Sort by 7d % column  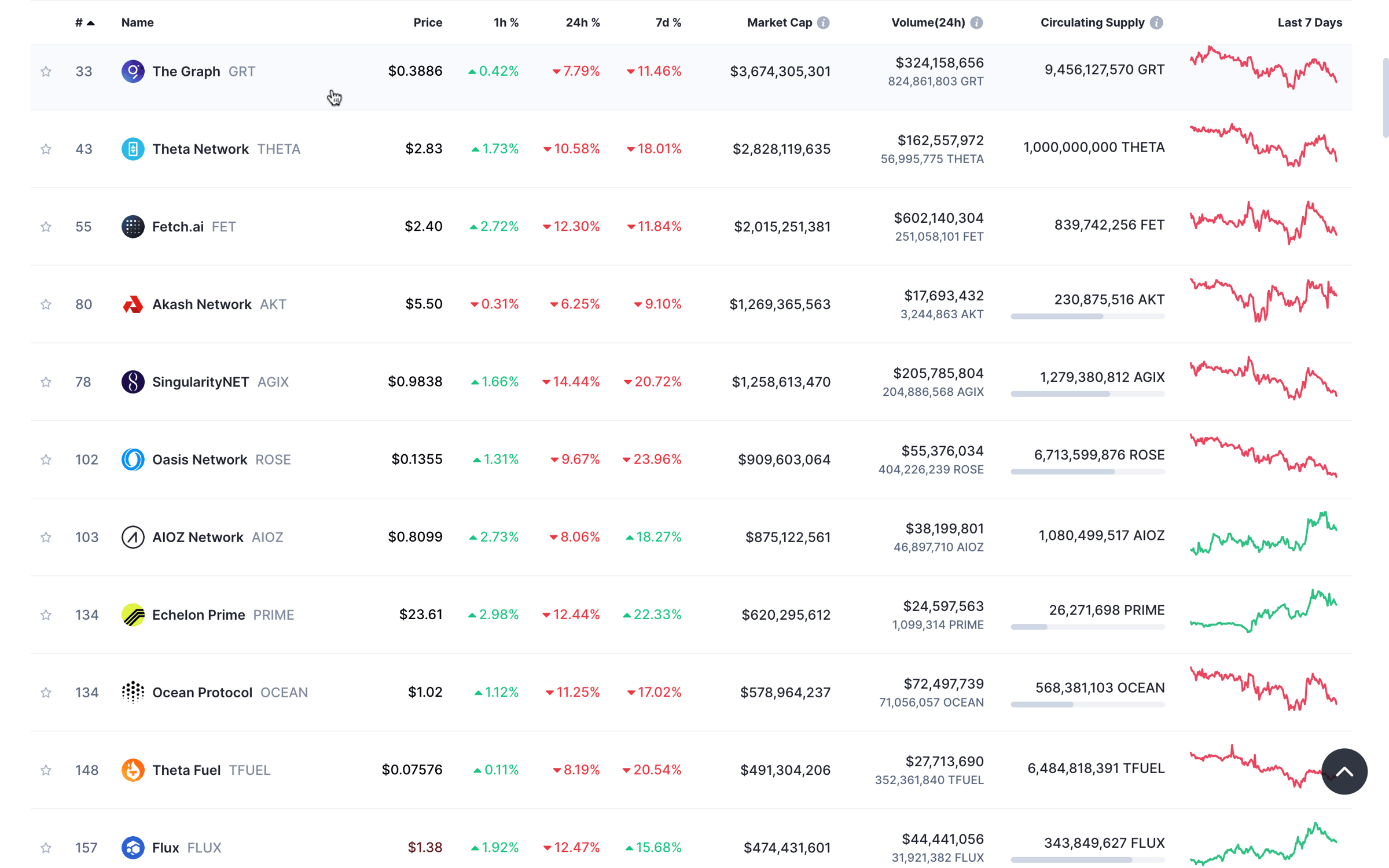[x=668, y=23]
